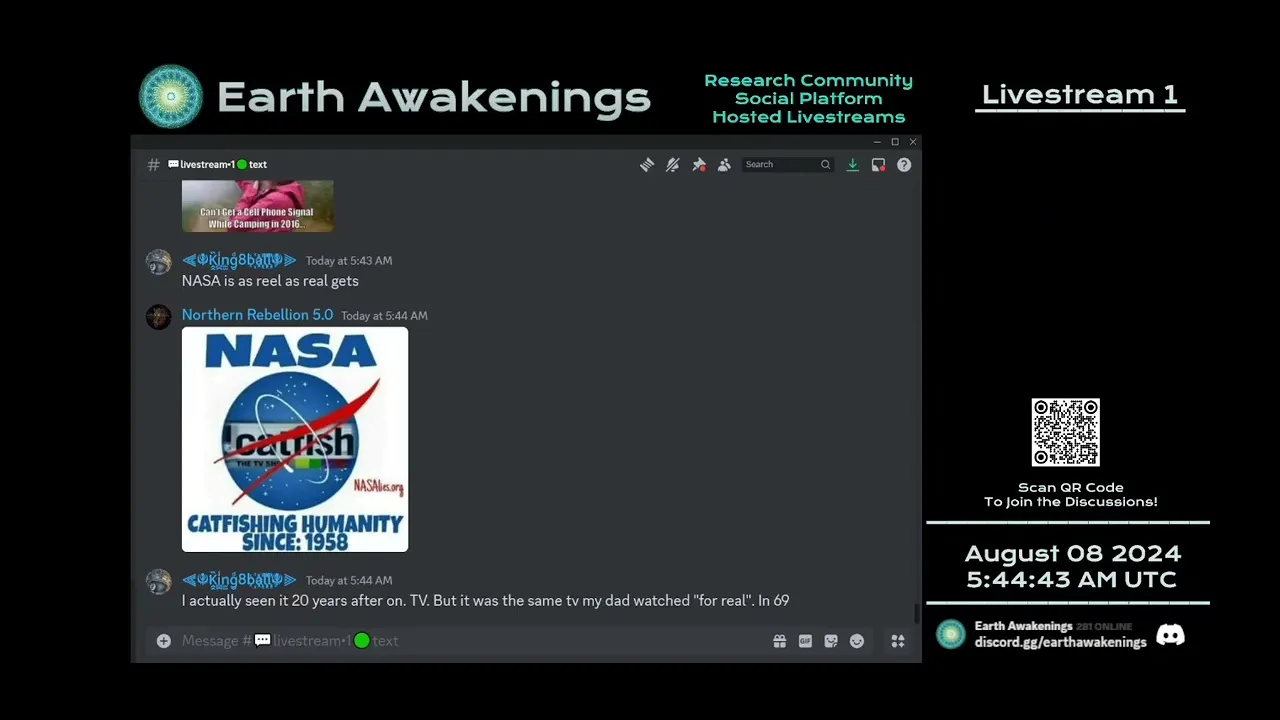Open the sticker picker

(831, 641)
